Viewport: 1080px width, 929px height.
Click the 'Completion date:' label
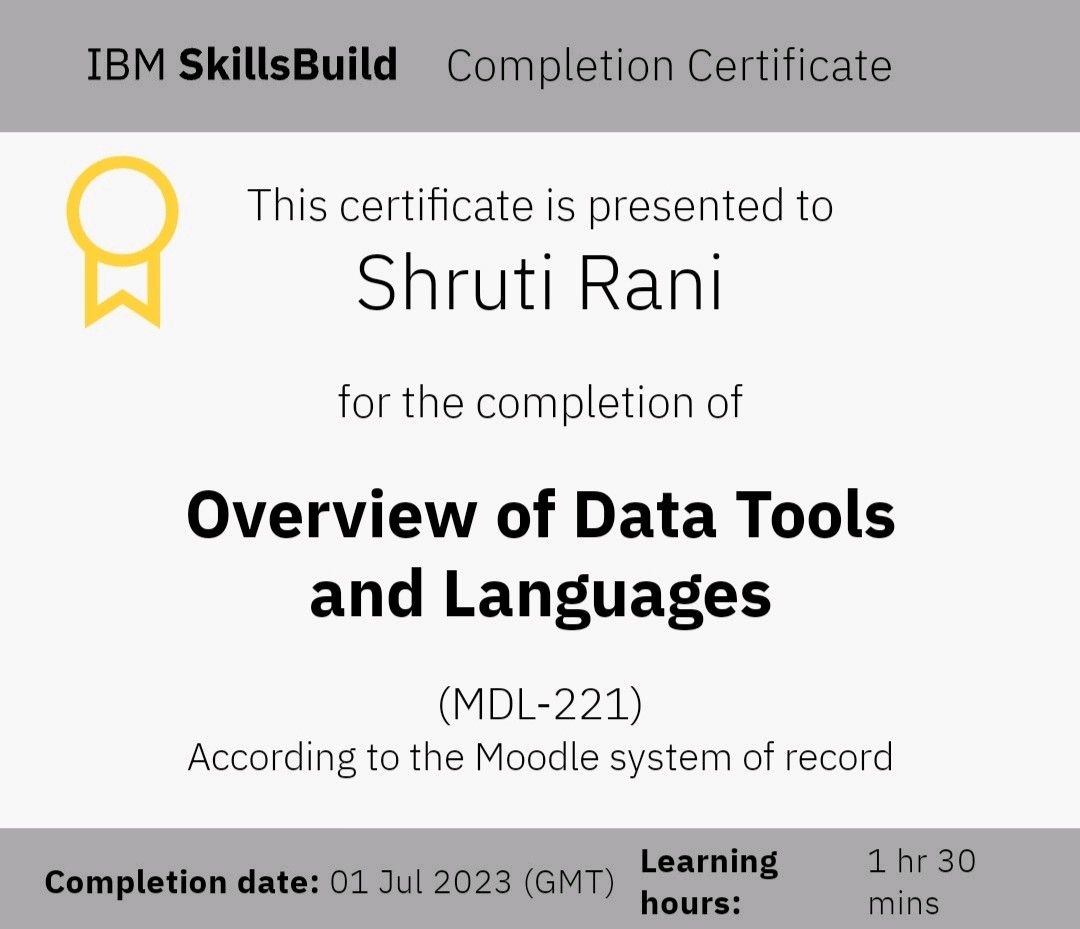coord(183,882)
